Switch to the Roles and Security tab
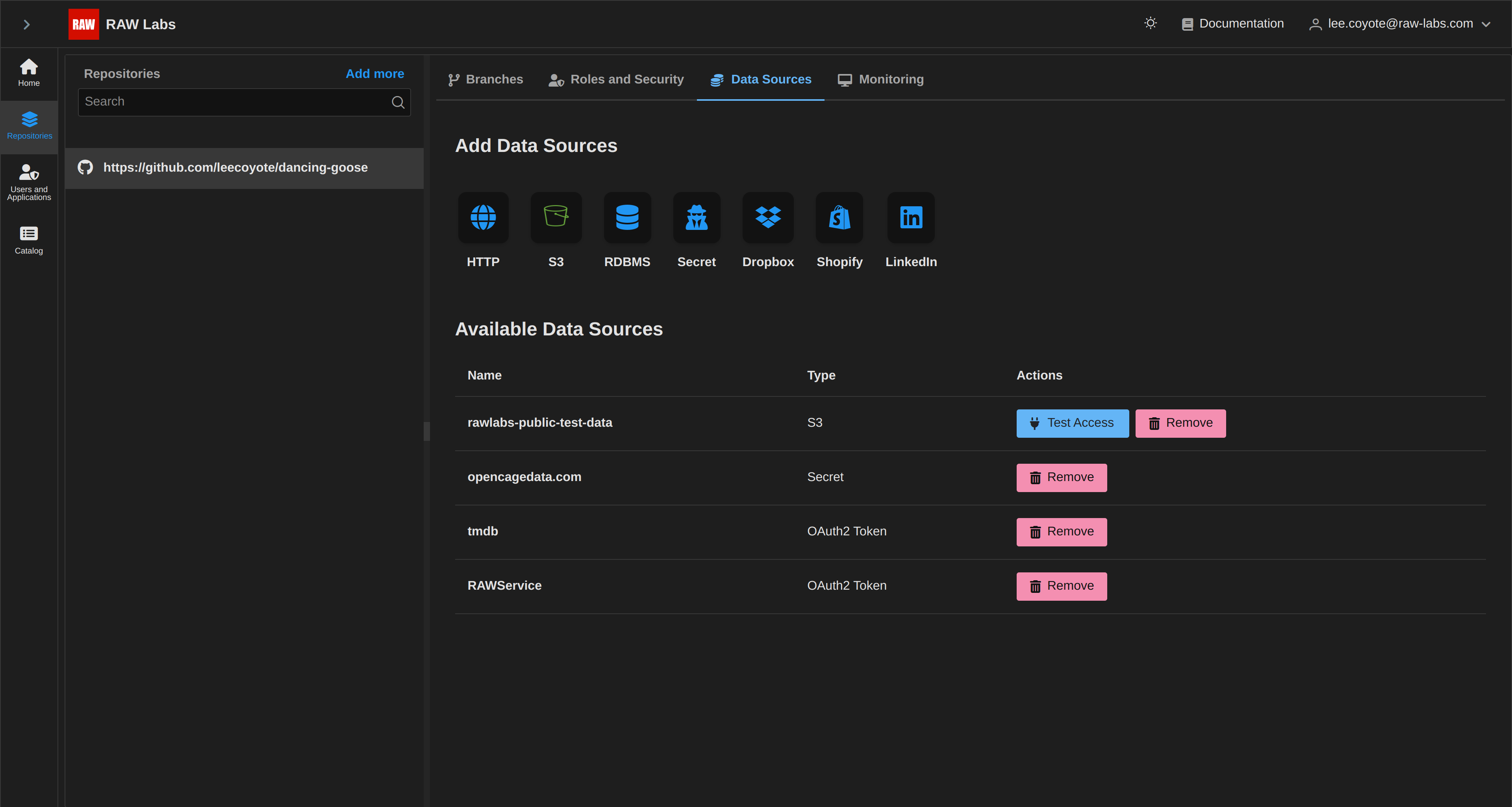Image resolution: width=1512 pixels, height=807 pixels. pyautogui.click(x=616, y=79)
